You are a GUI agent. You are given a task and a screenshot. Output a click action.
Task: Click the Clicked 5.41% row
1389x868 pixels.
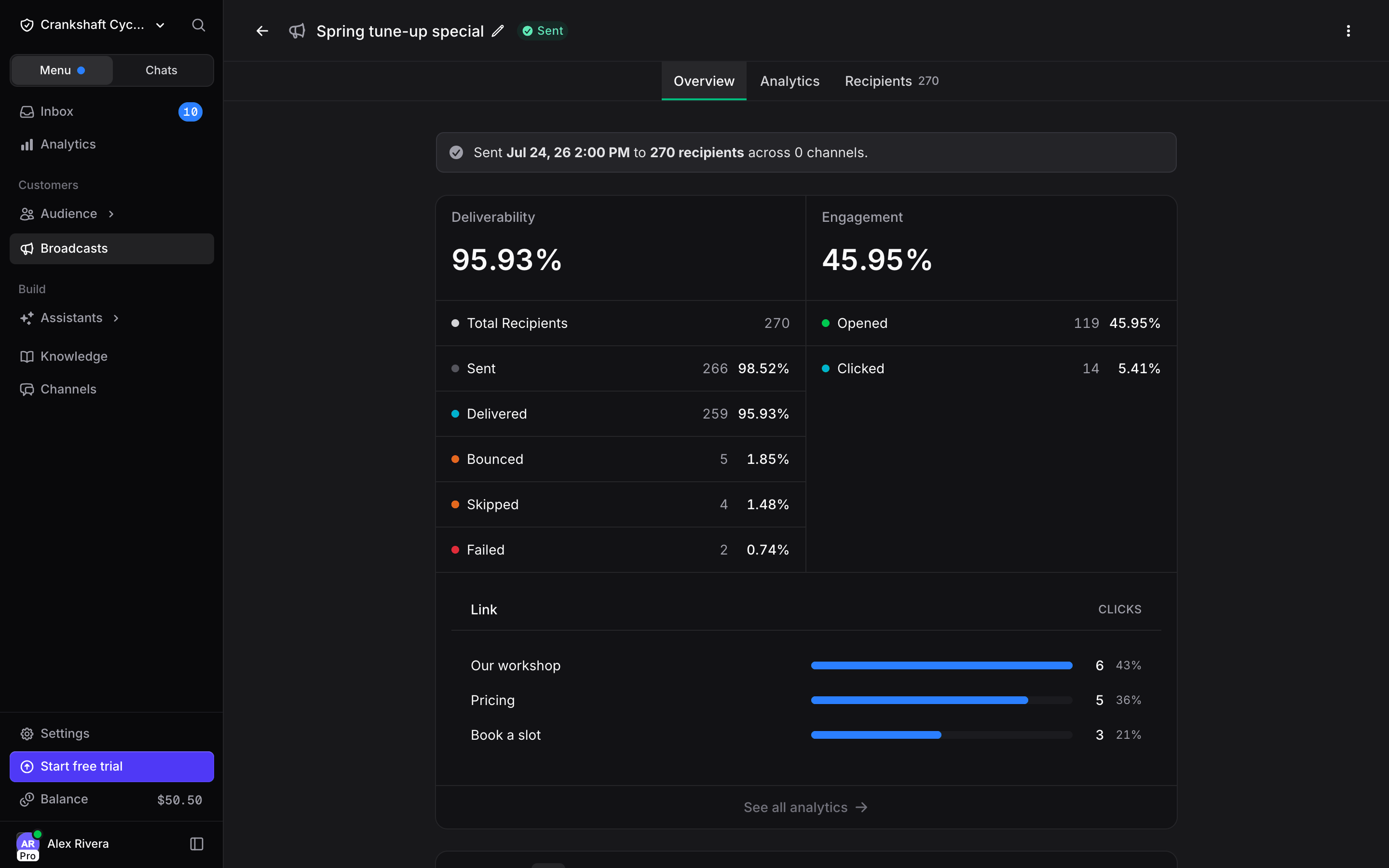click(x=991, y=368)
